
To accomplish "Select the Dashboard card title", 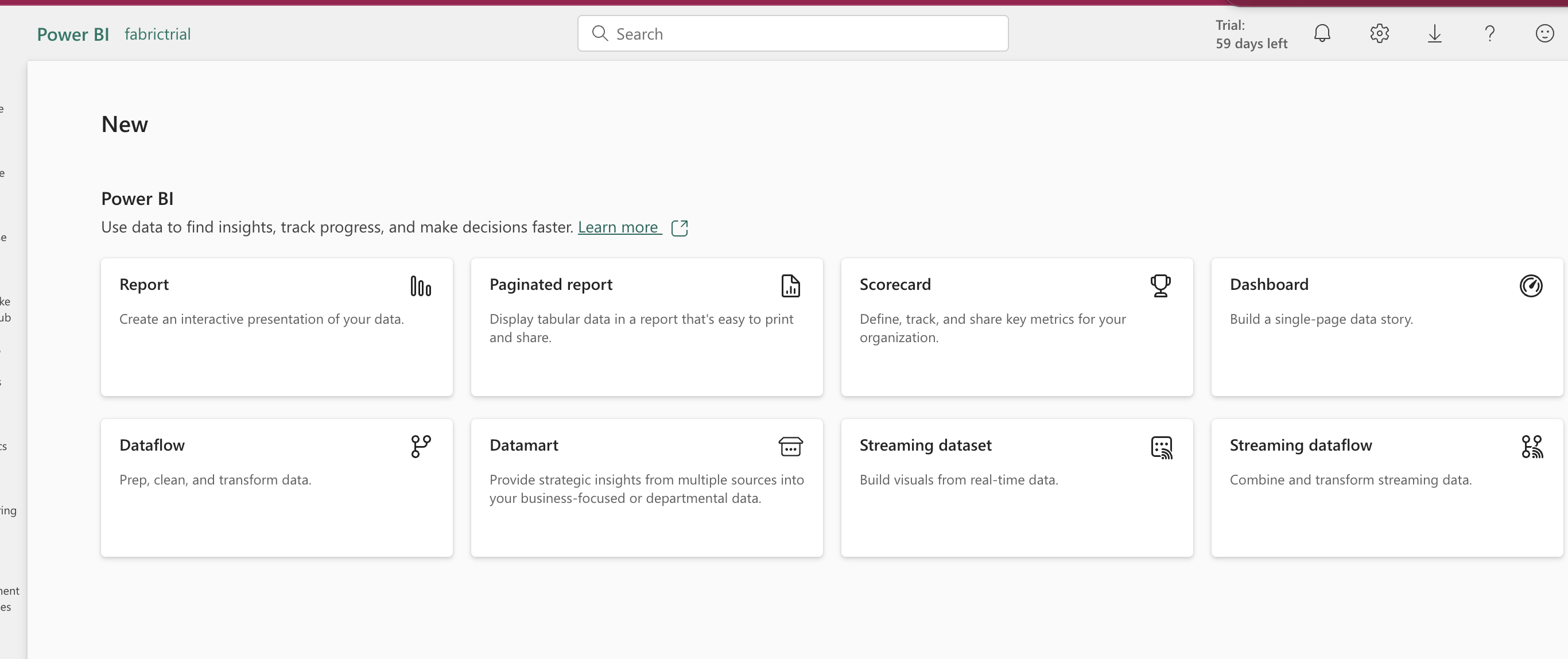I will 1268,284.
